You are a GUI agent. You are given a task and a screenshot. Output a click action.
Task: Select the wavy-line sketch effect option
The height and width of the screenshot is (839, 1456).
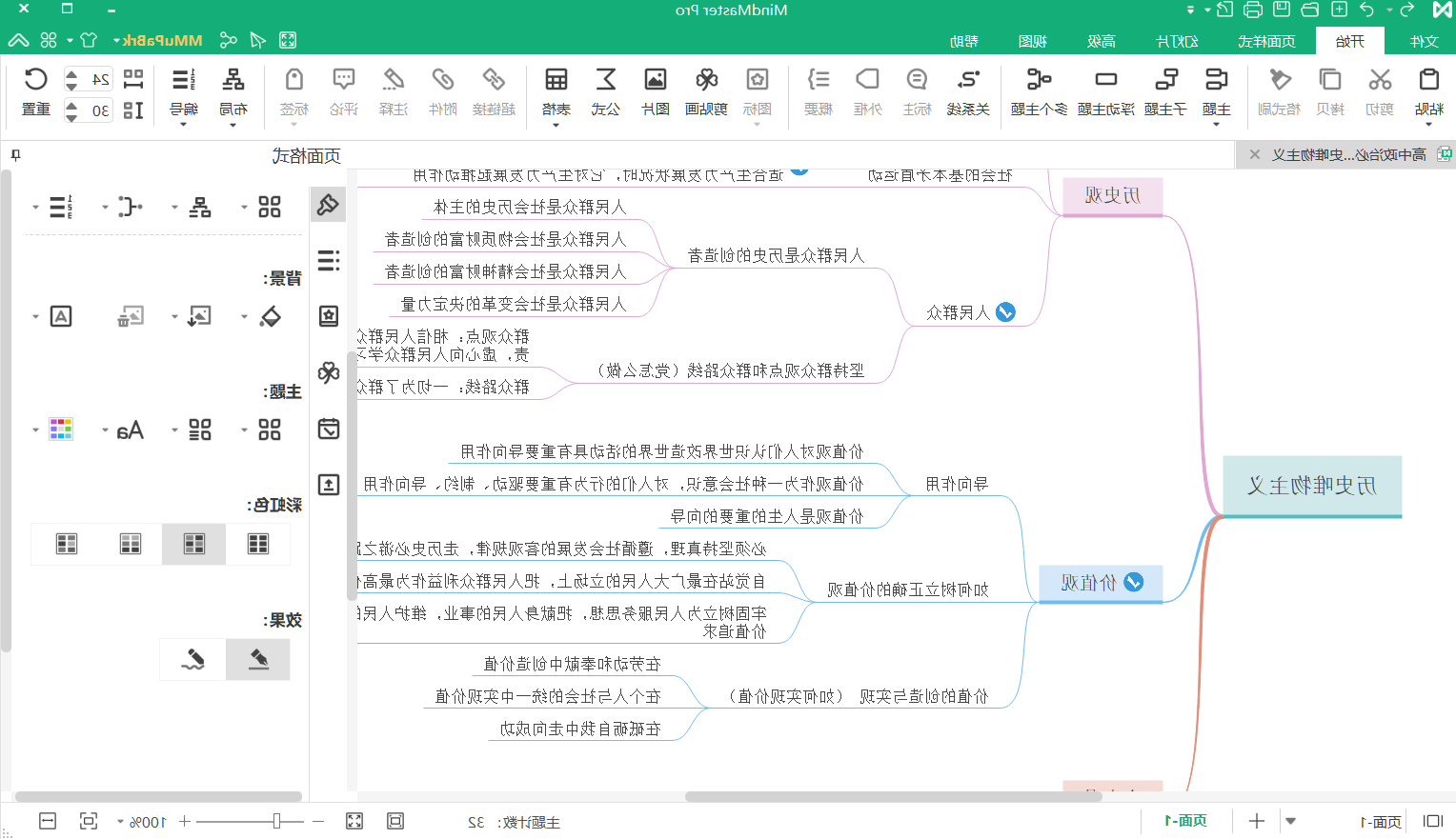pos(193,659)
